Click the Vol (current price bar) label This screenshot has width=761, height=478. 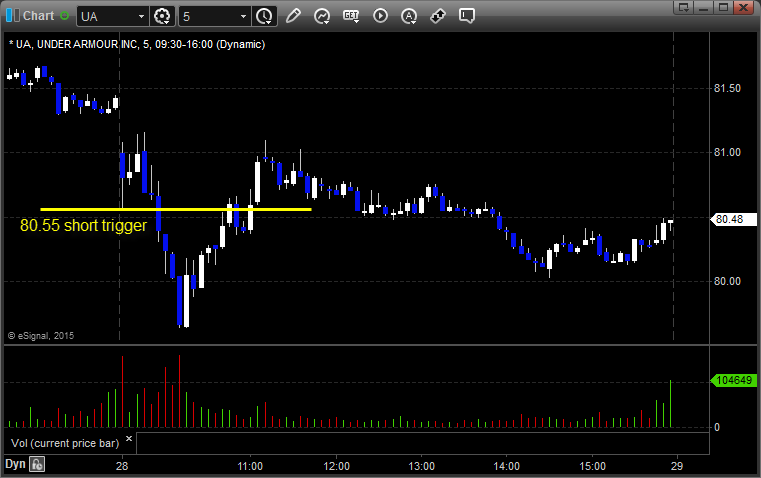coord(65,443)
